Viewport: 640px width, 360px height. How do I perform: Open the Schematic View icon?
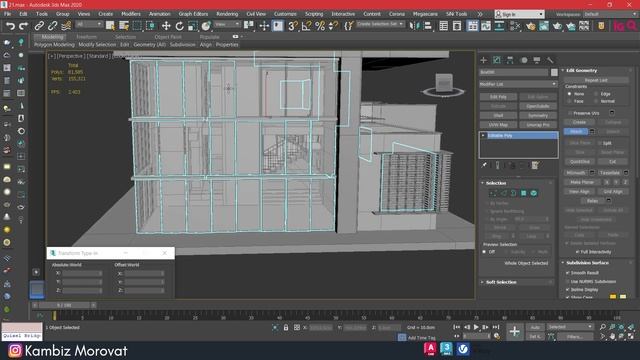[499, 26]
